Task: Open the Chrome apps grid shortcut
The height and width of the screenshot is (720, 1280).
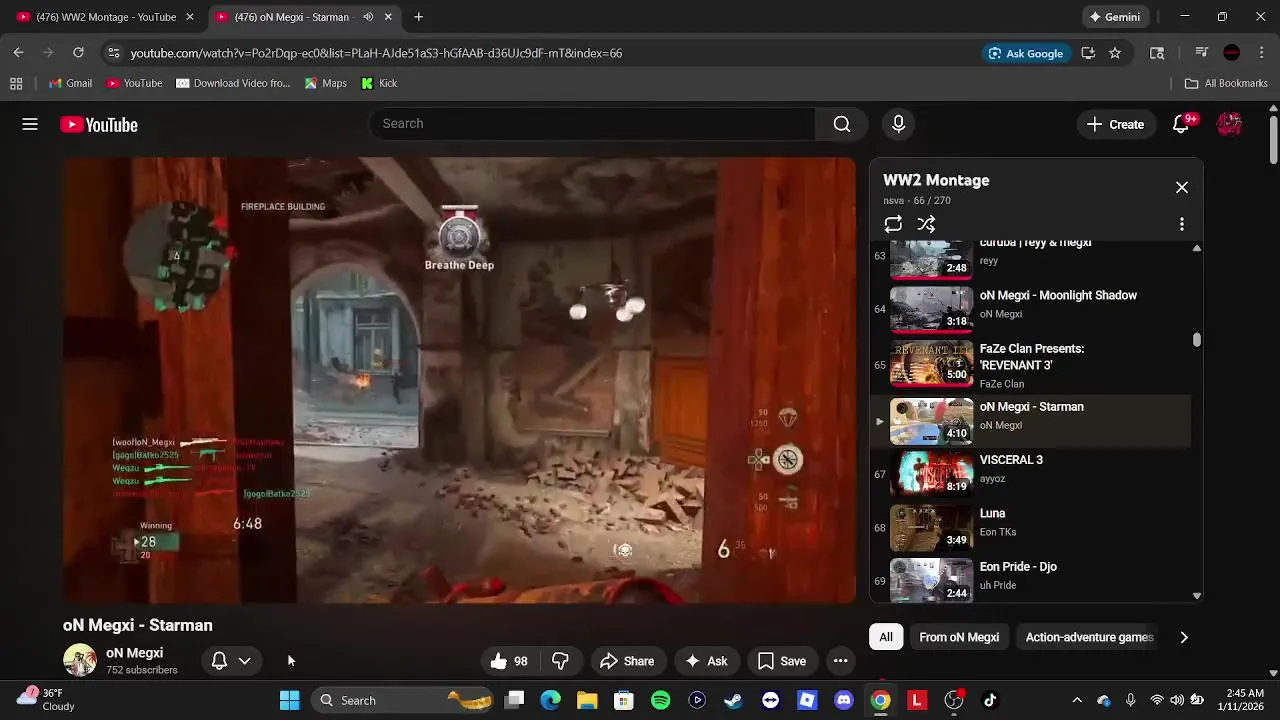Action: pos(16,83)
